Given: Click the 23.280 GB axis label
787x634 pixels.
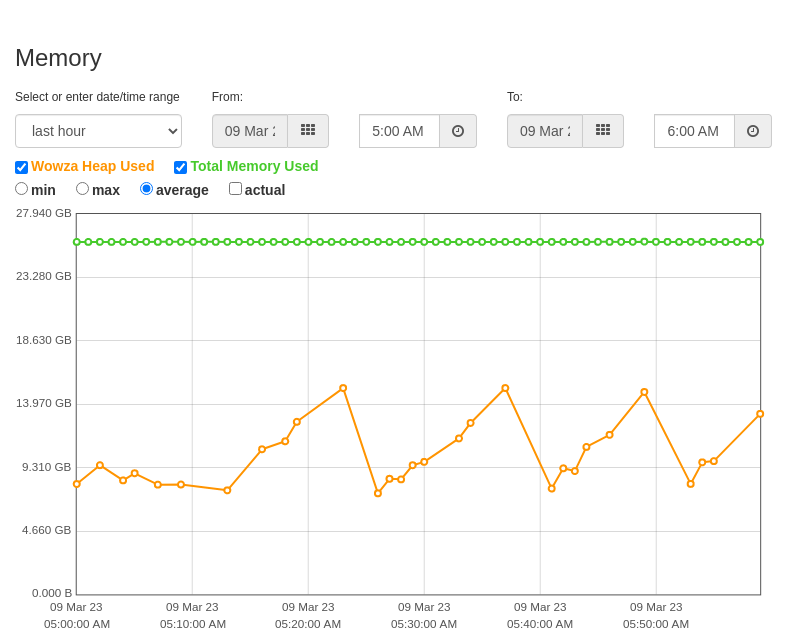Looking at the screenshot, I should click(x=44, y=276).
